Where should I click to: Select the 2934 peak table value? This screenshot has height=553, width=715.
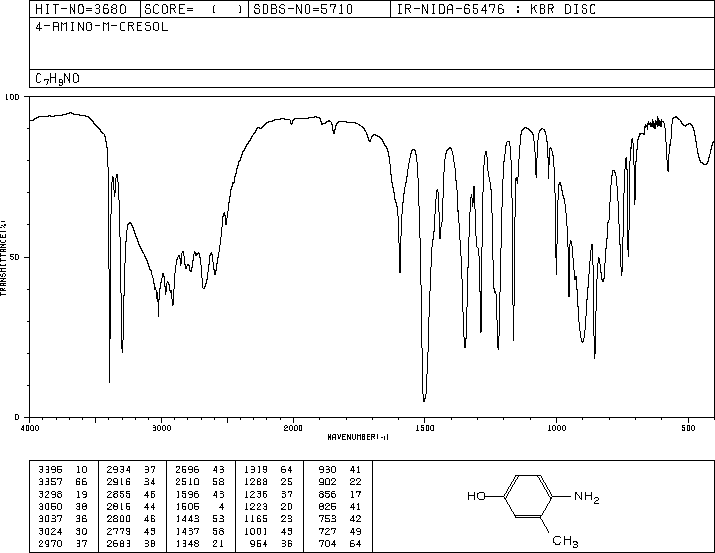[x=119, y=469]
